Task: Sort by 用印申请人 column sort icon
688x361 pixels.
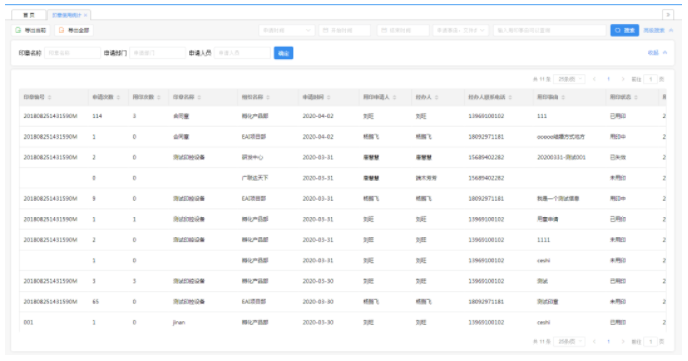Action: pyautogui.click(x=394, y=97)
